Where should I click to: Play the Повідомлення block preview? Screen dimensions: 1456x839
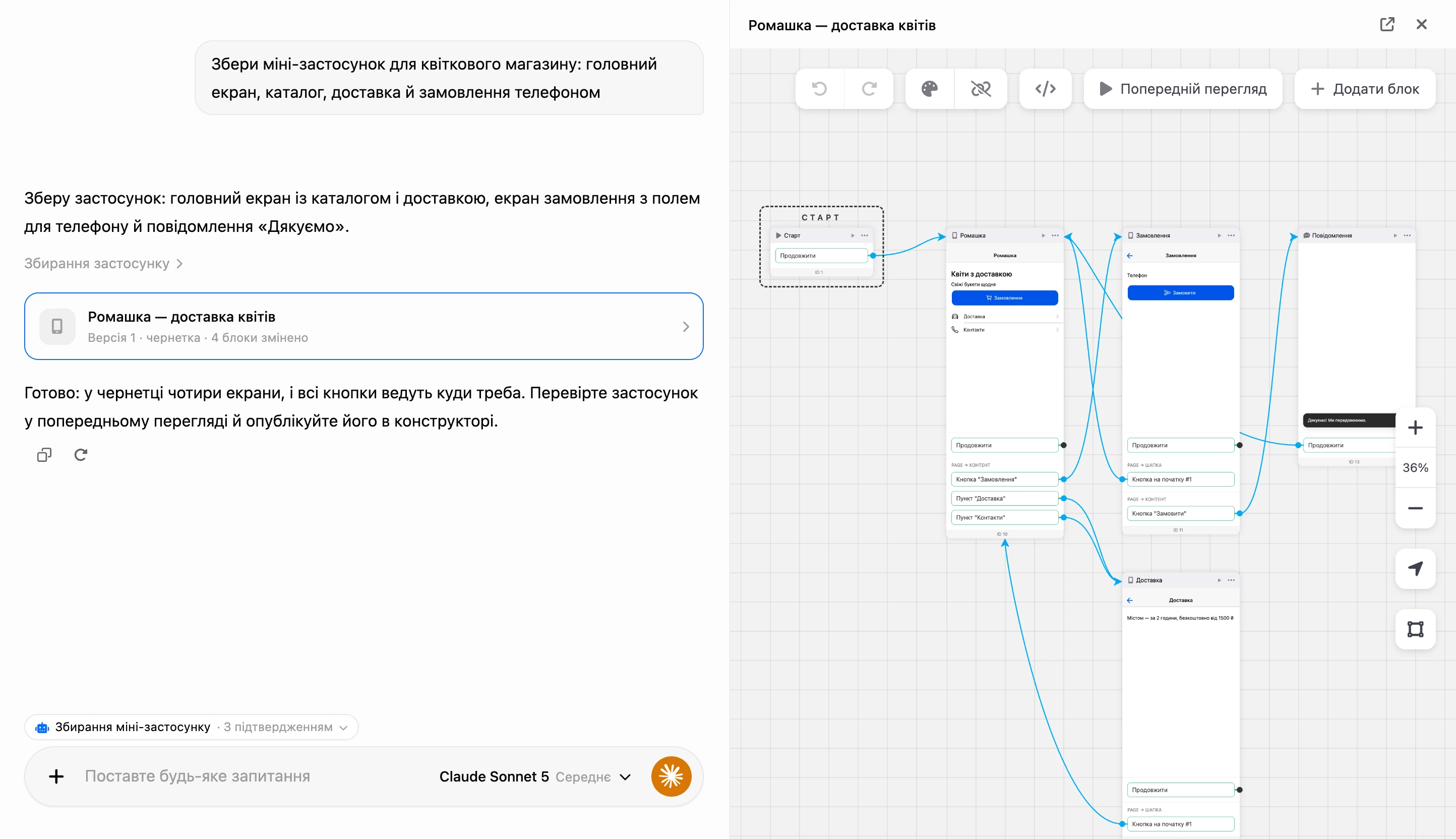[x=1395, y=235]
